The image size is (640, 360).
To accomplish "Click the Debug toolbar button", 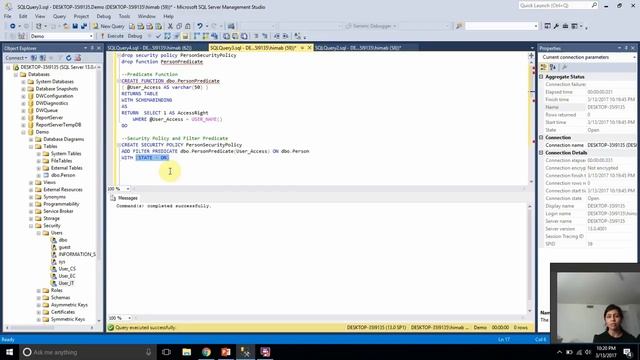I will [x=135, y=36].
